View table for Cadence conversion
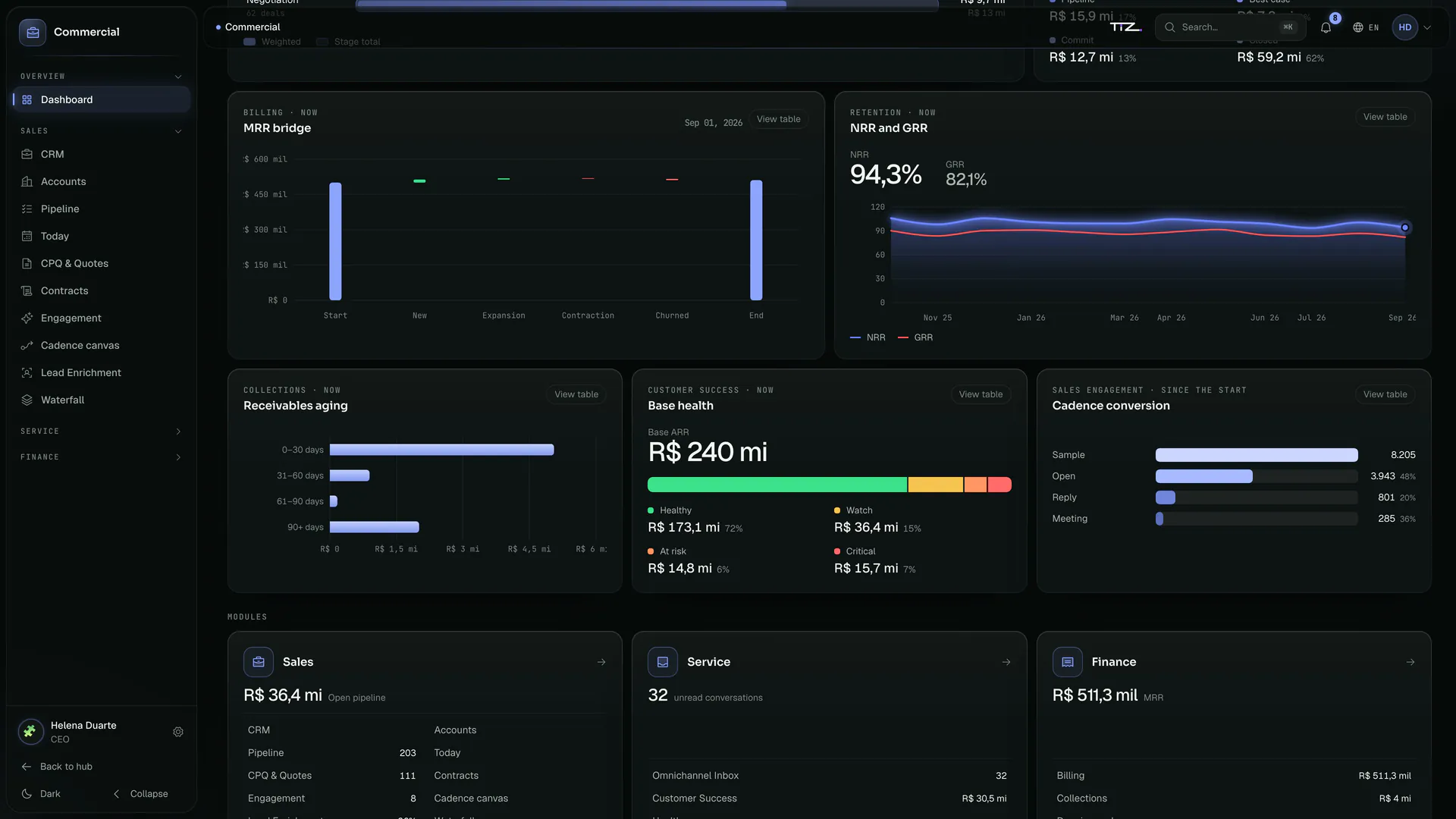 pyautogui.click(x=1385, y=394)
